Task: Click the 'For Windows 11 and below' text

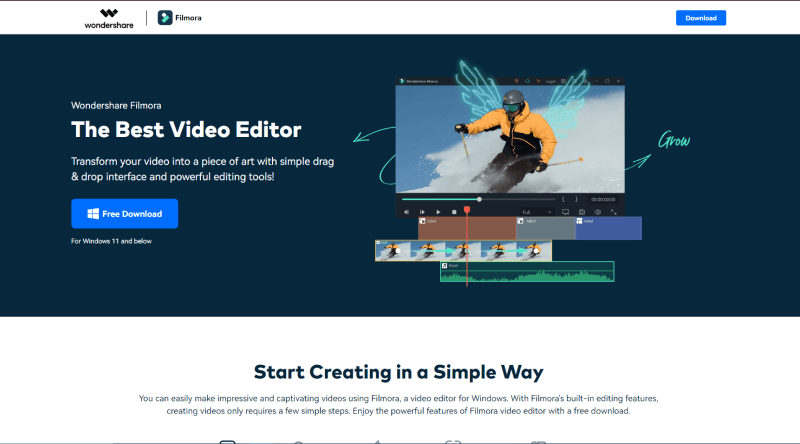Action: [111, 241]
